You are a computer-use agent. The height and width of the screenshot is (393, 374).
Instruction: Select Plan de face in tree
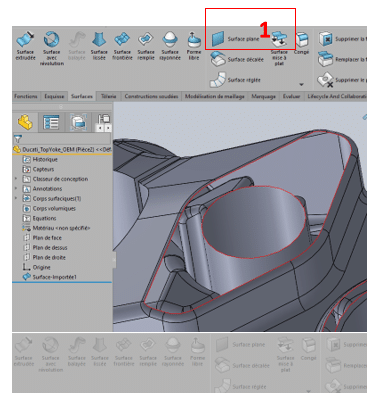pyautogui.click(x=42, y=238)
